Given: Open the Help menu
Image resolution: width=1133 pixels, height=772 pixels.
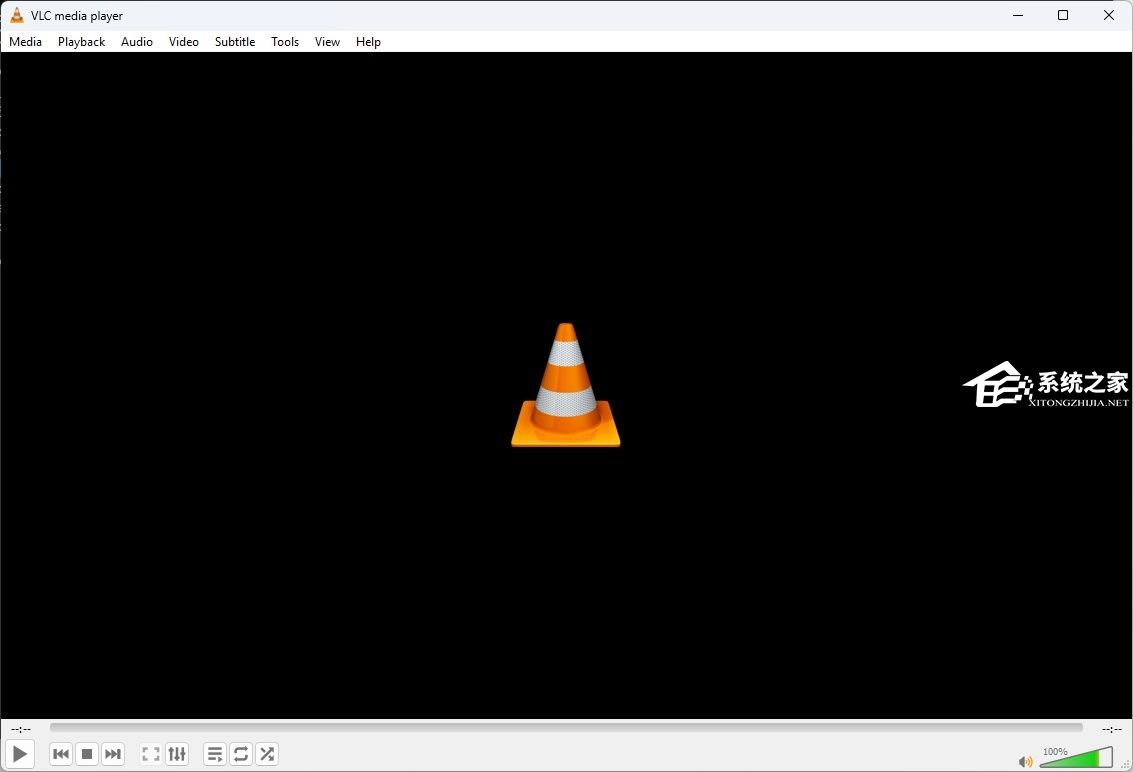Looking at the screenshot, I should point(368,41).
